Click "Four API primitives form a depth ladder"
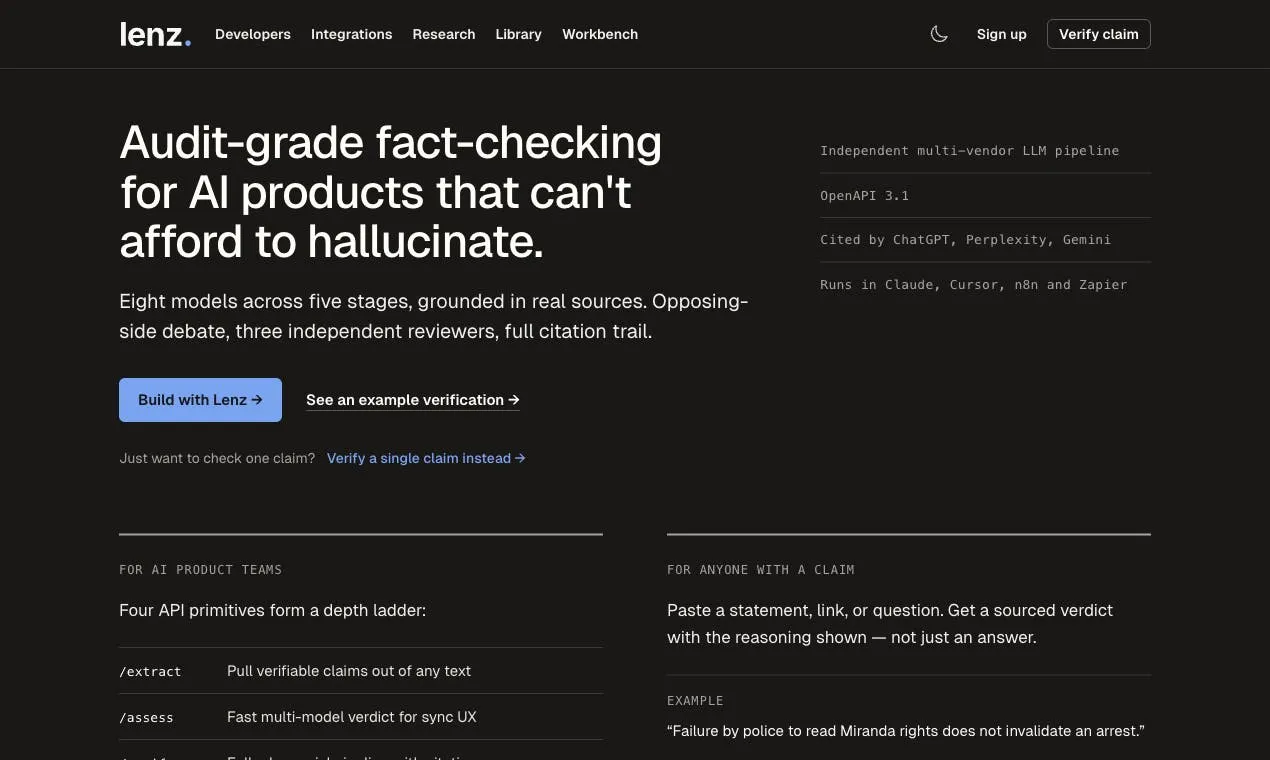Image resolution: width=1270 pixels, height=760 pixels. pyautogui.click(x=272, y=610)
